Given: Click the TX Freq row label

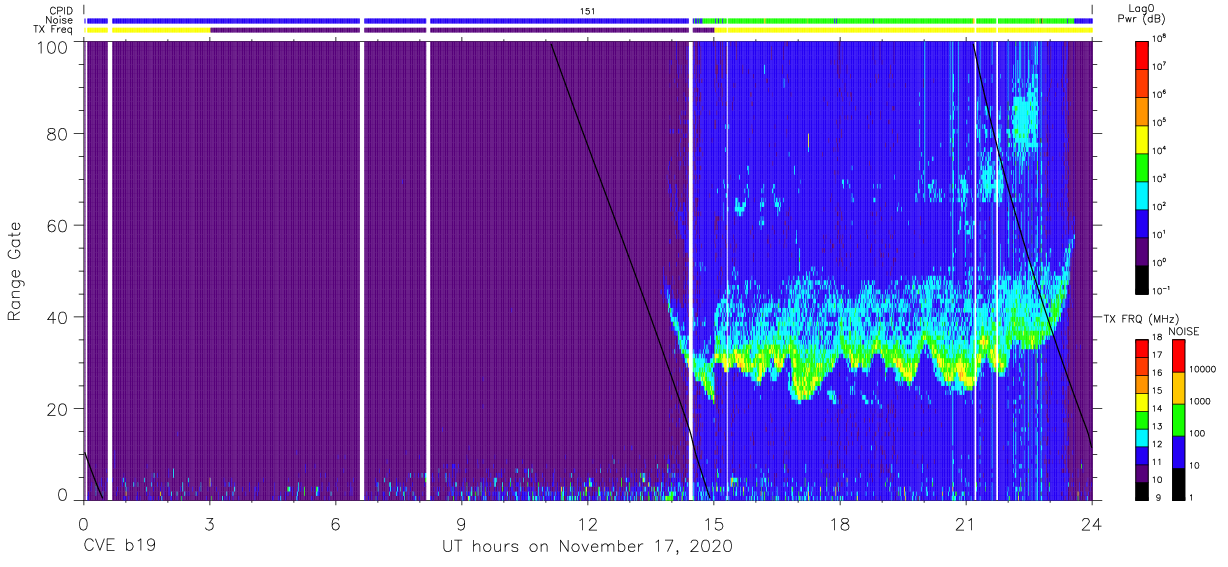Looking at the screenshot, I should click(x=53, y=30).
